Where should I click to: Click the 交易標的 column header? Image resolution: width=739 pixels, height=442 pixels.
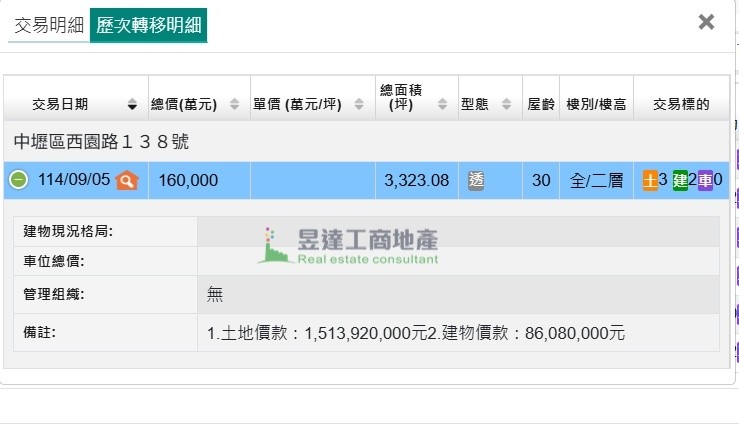[680, 104]
